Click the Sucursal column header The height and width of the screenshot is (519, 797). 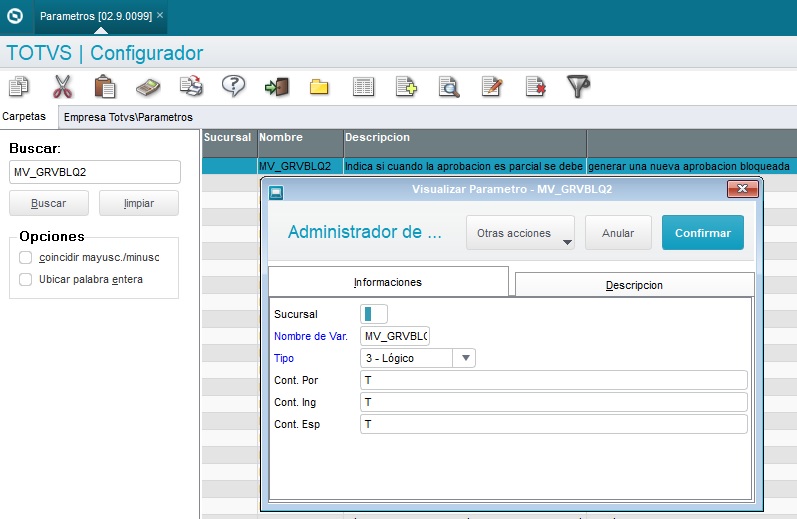coord(229,143)
